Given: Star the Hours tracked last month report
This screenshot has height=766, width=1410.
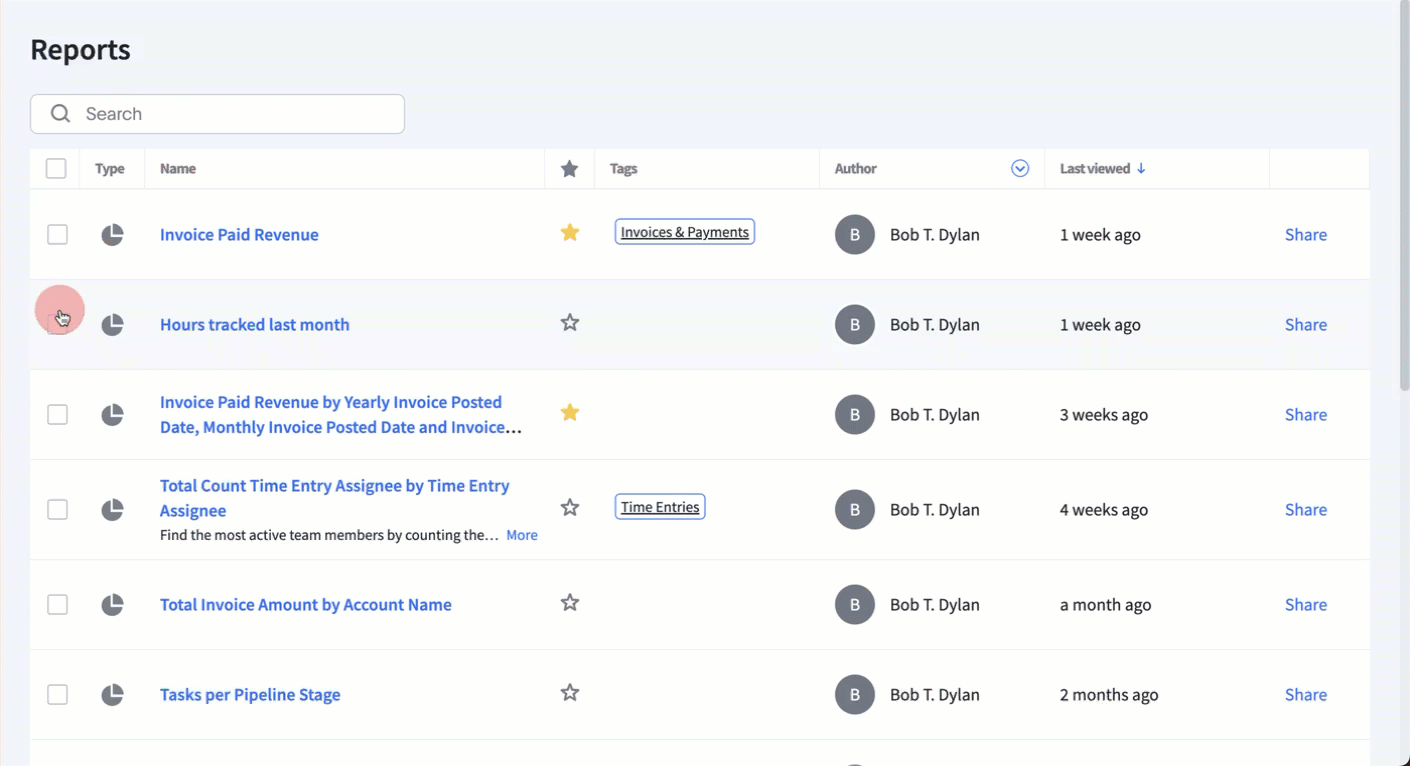Looking at the screenshot, I should (570, 323).
